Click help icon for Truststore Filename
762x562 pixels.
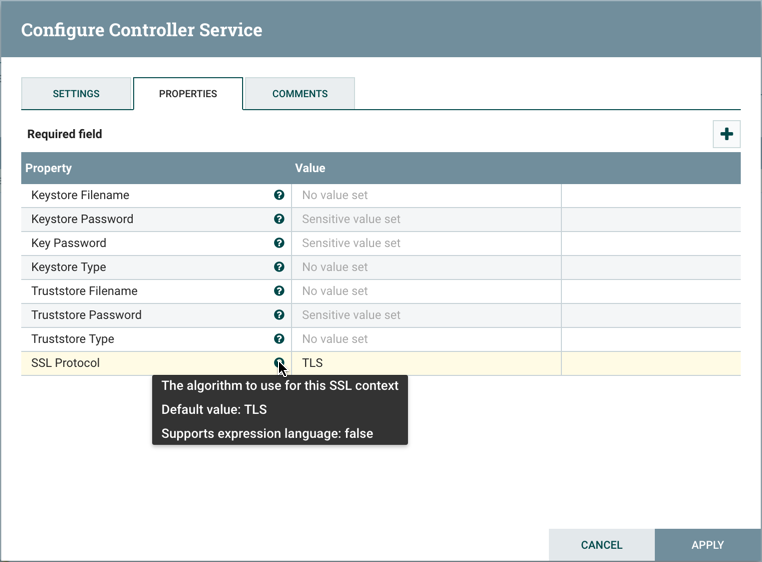pyautogui.click(x=279, y=291)
